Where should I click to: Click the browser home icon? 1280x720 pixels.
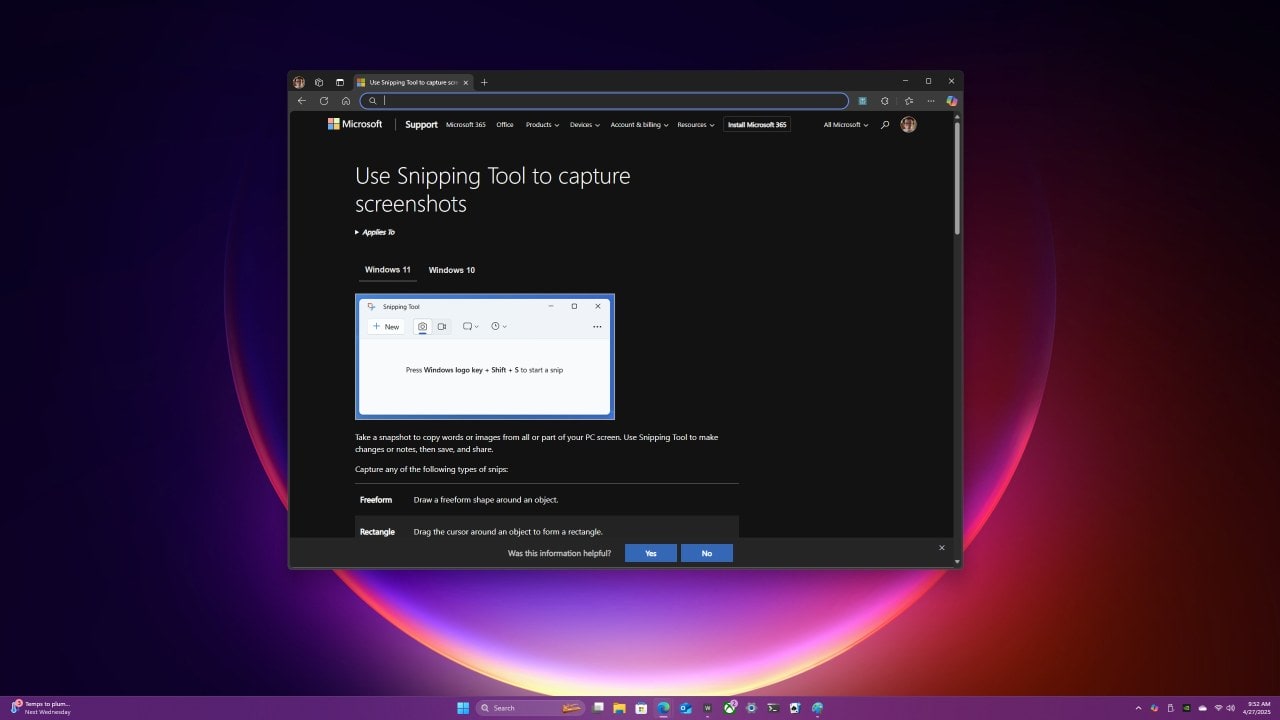coord(345,100)
